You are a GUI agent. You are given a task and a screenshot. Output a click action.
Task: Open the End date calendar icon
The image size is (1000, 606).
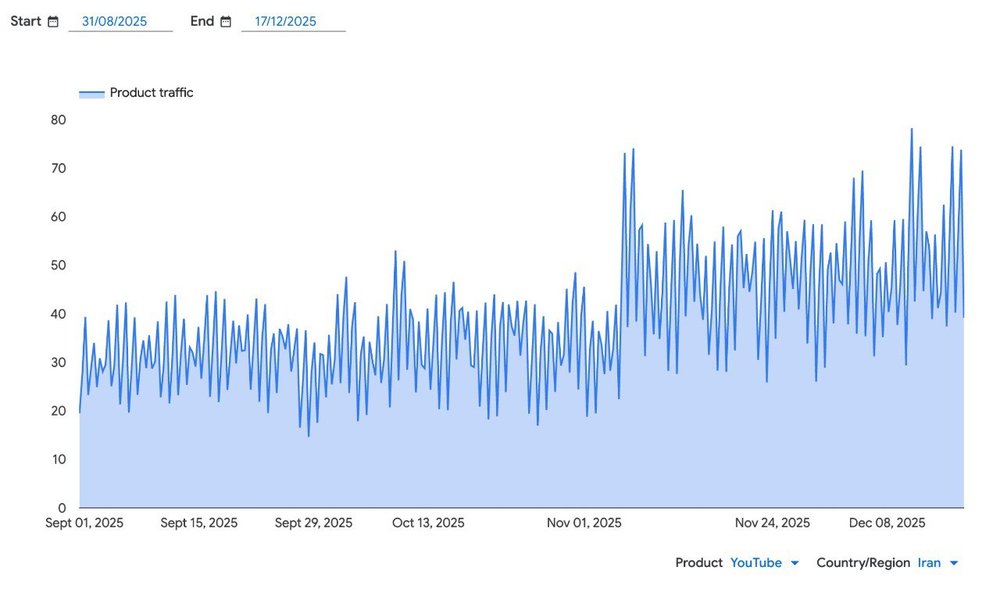point(226,21)
